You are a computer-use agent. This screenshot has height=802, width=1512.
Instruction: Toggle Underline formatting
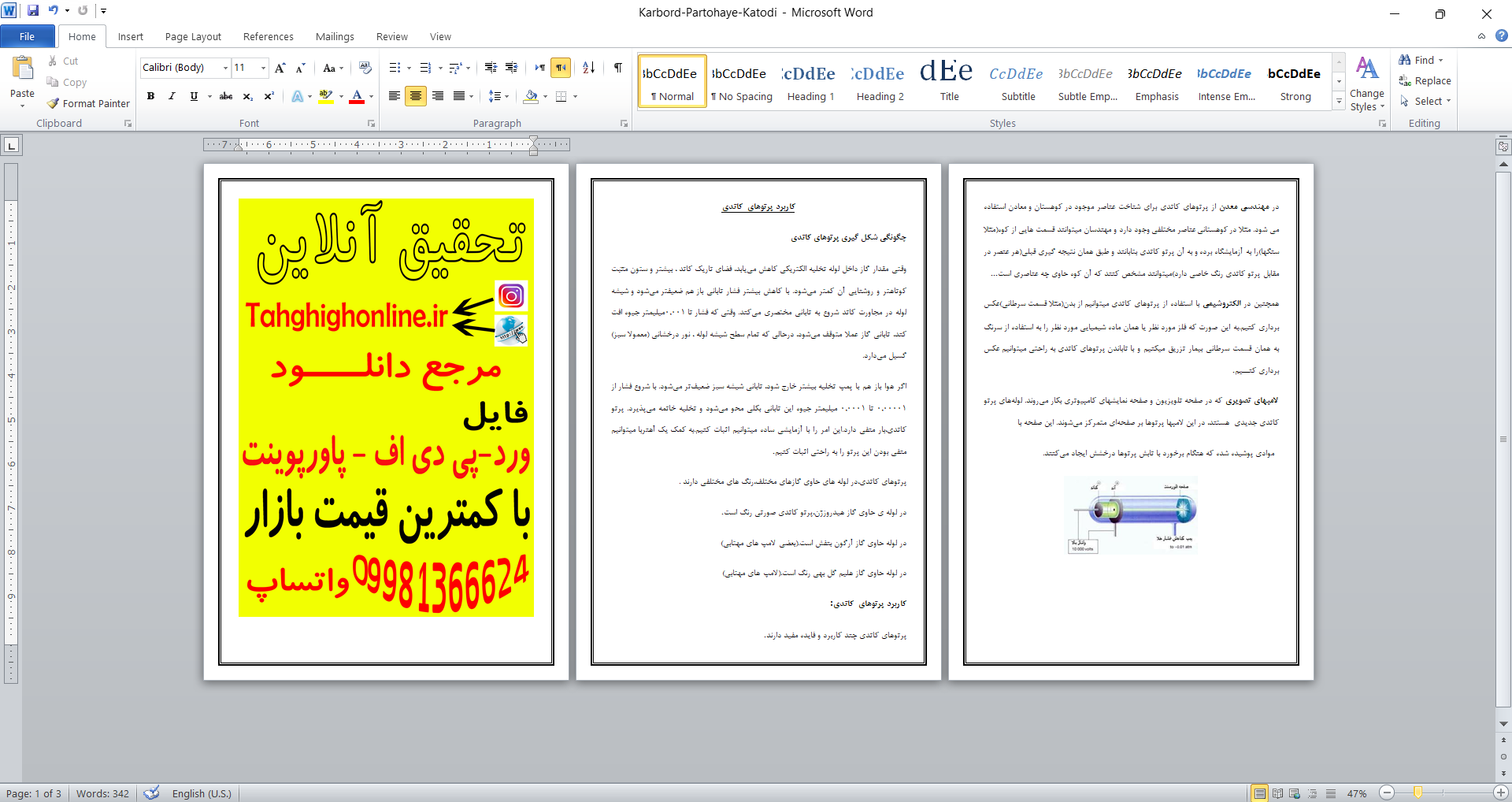194,96
